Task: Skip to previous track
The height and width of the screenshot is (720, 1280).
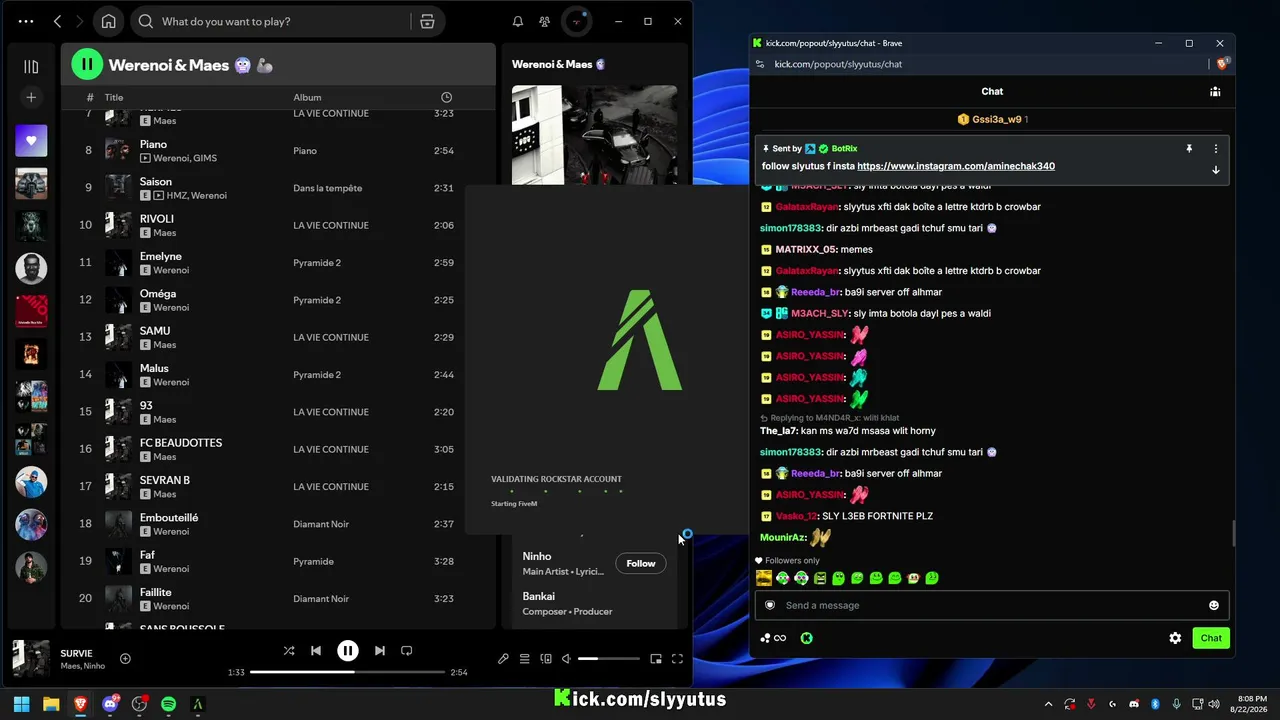Action: point(316,651)
